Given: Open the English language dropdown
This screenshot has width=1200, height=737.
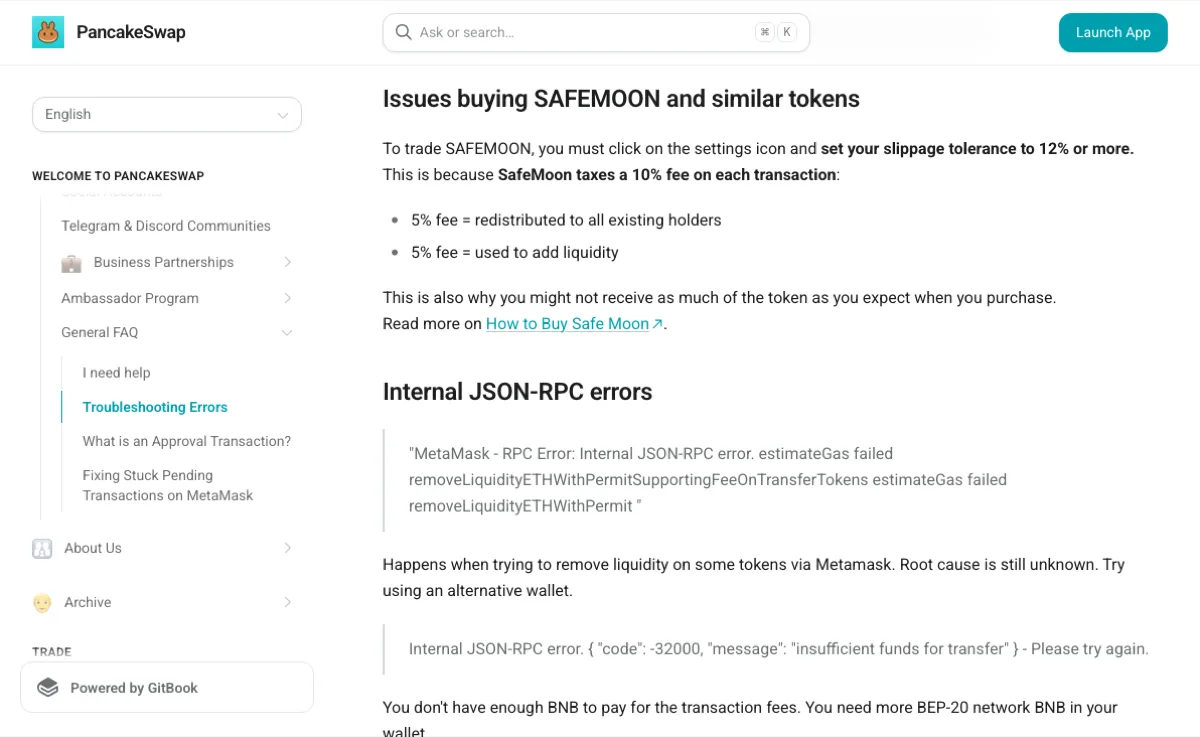Looking at the screenshot, I should tap(167, 114).
